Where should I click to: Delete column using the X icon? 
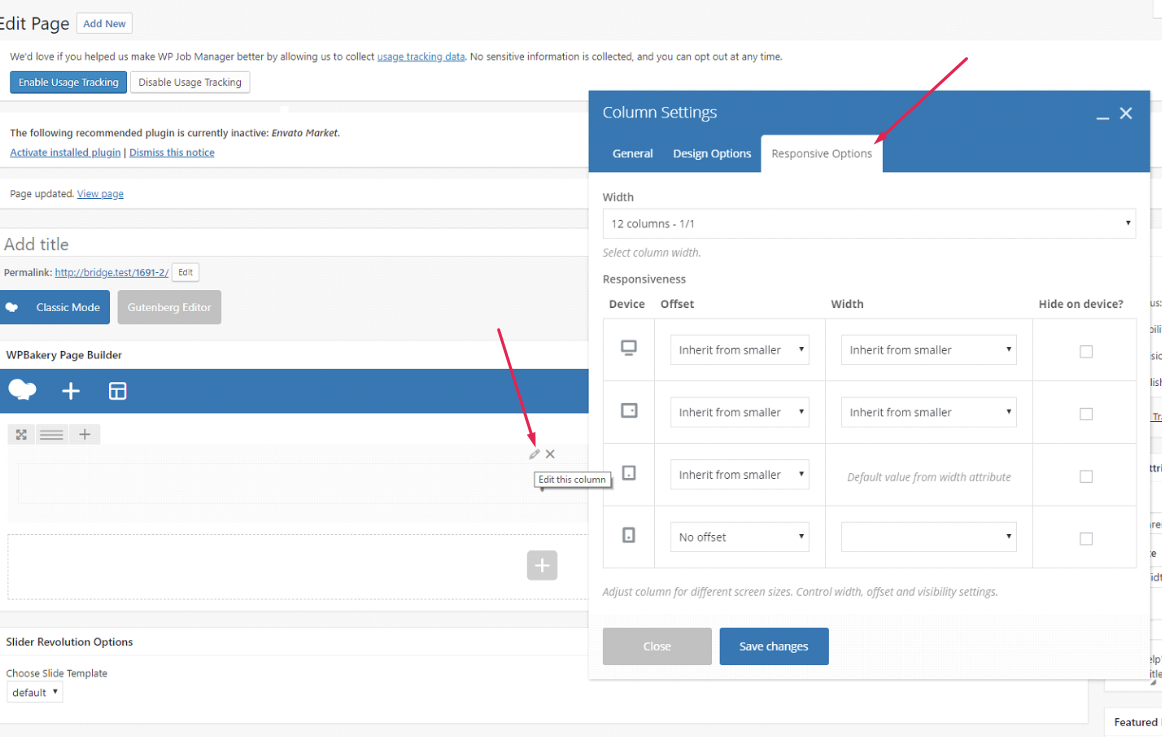click(x=550, y=454)
